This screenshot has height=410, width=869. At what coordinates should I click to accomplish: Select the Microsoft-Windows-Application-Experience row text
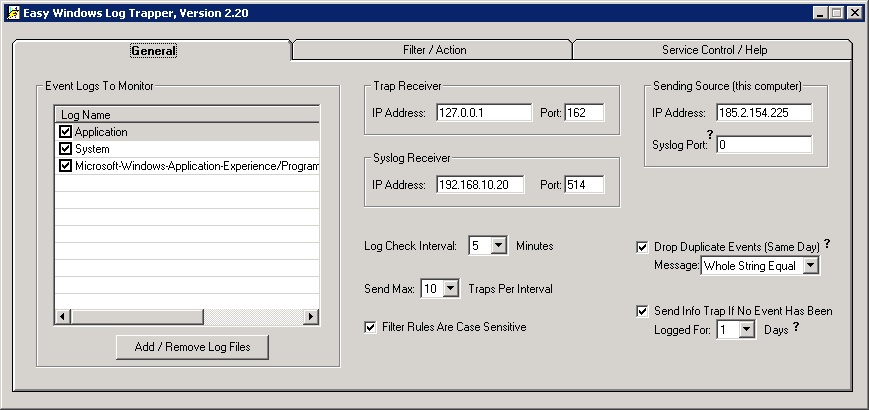197,166
